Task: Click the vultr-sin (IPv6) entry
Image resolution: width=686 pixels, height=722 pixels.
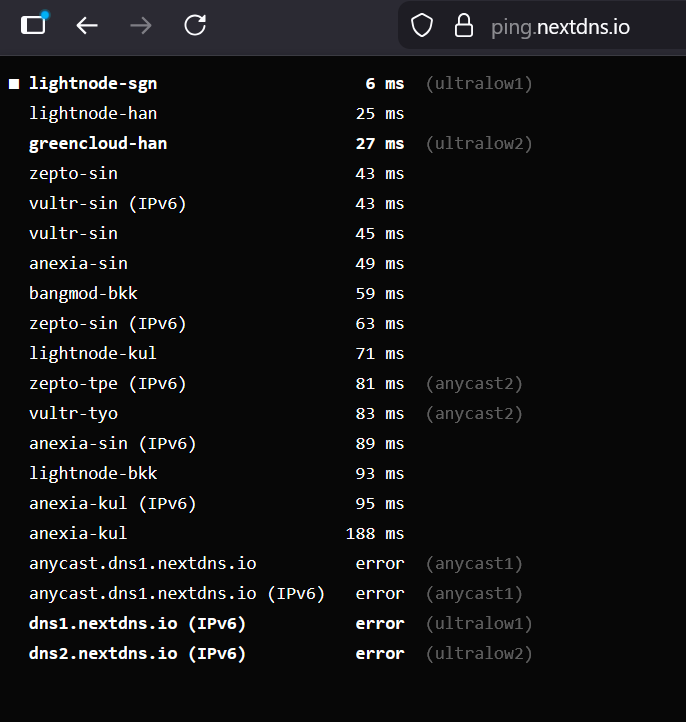Action: [x=108, y=204]
